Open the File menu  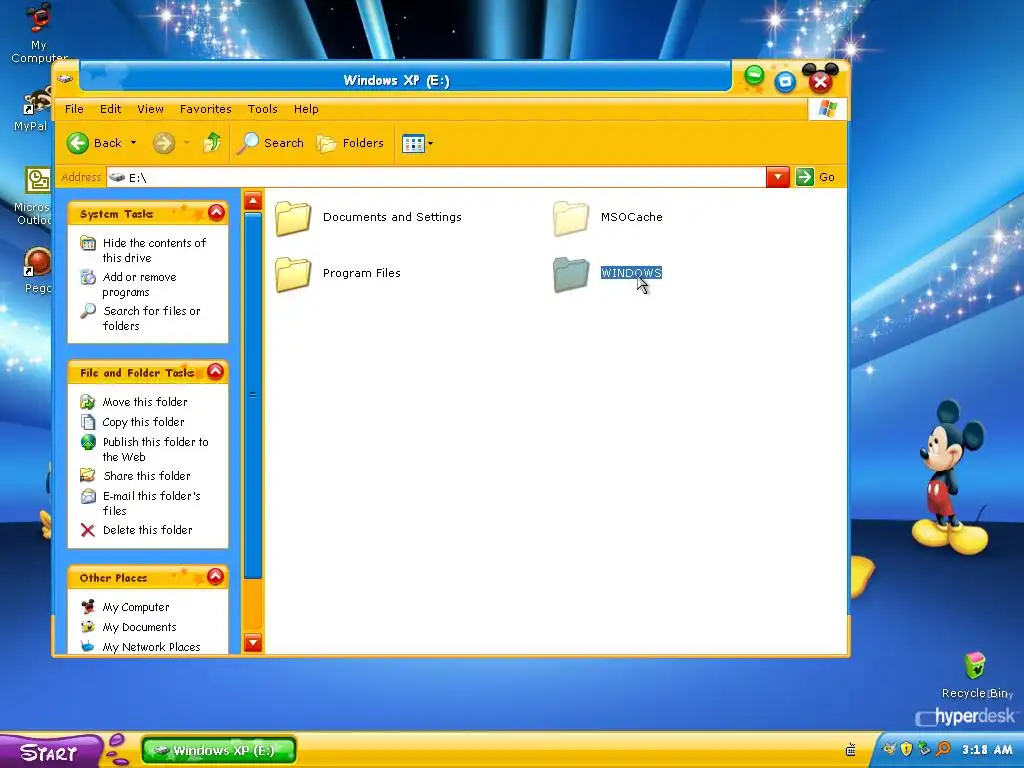point(74,109)
